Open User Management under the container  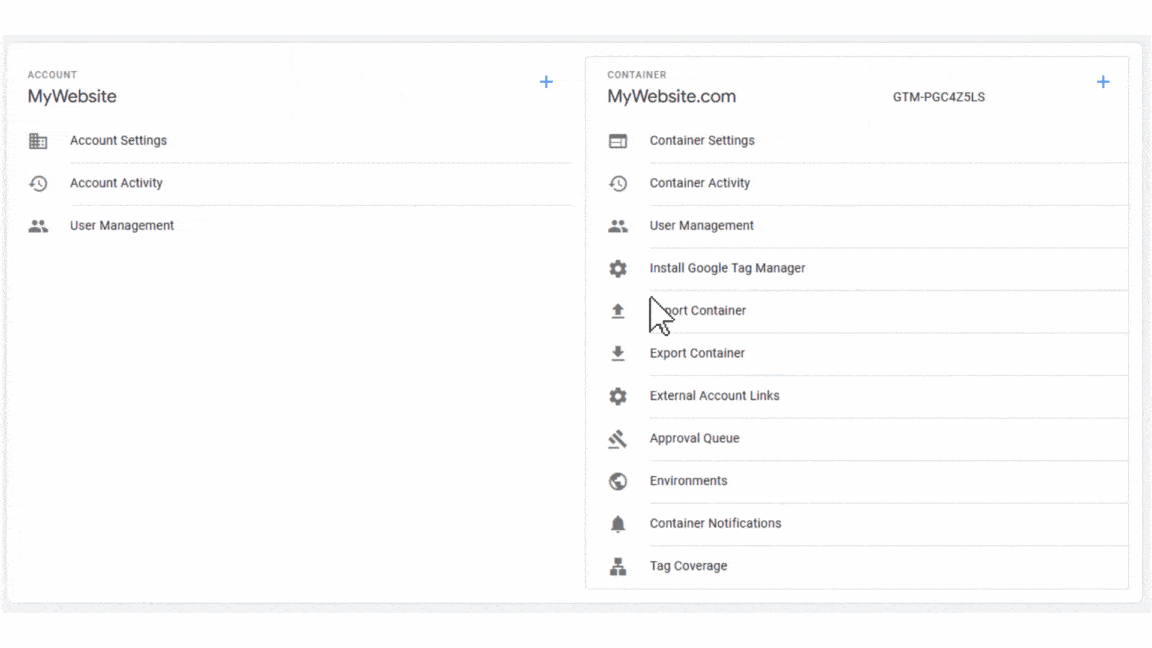pos(702,226)
